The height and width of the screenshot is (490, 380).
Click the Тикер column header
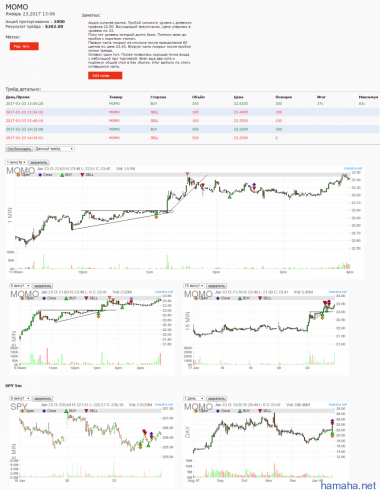click(115, 97)
